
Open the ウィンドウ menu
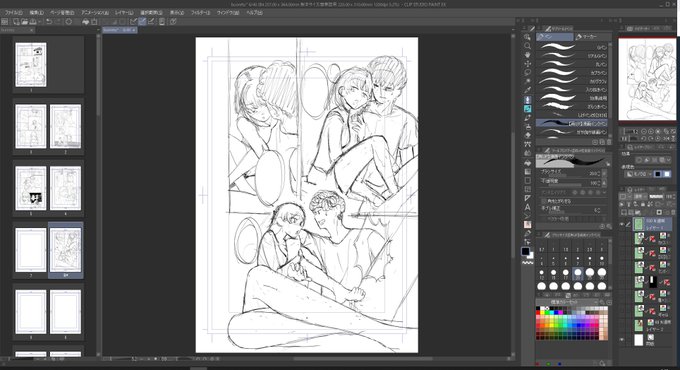228,13
